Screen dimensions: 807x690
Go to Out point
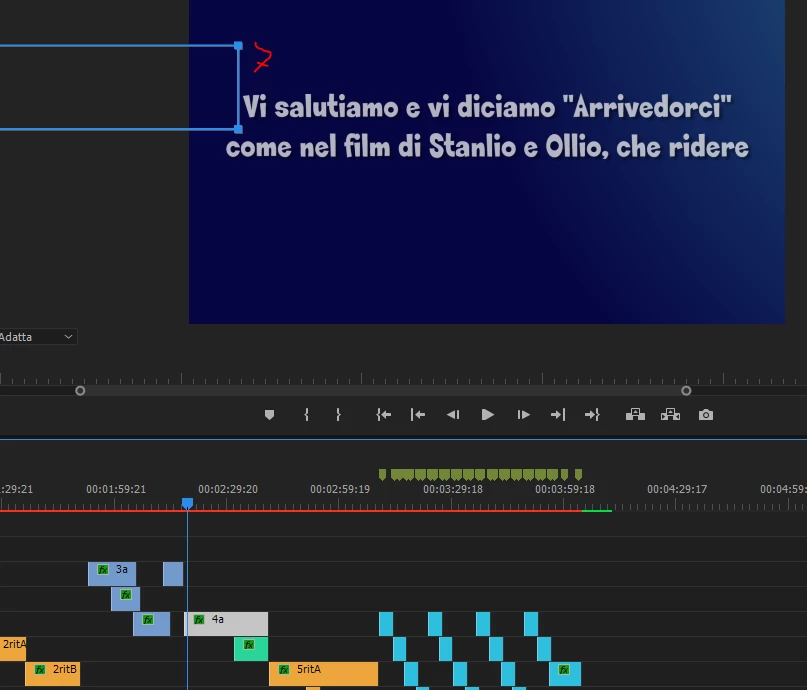point(592,415)
